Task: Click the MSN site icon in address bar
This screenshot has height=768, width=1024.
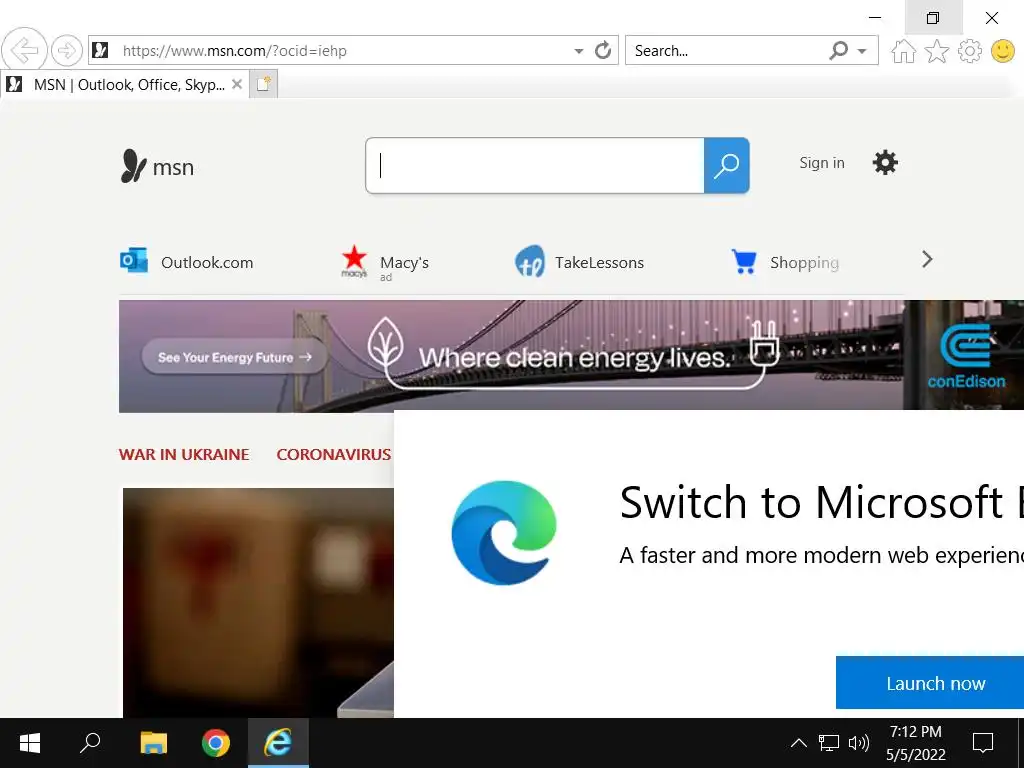Action: (x=100, y=50)
